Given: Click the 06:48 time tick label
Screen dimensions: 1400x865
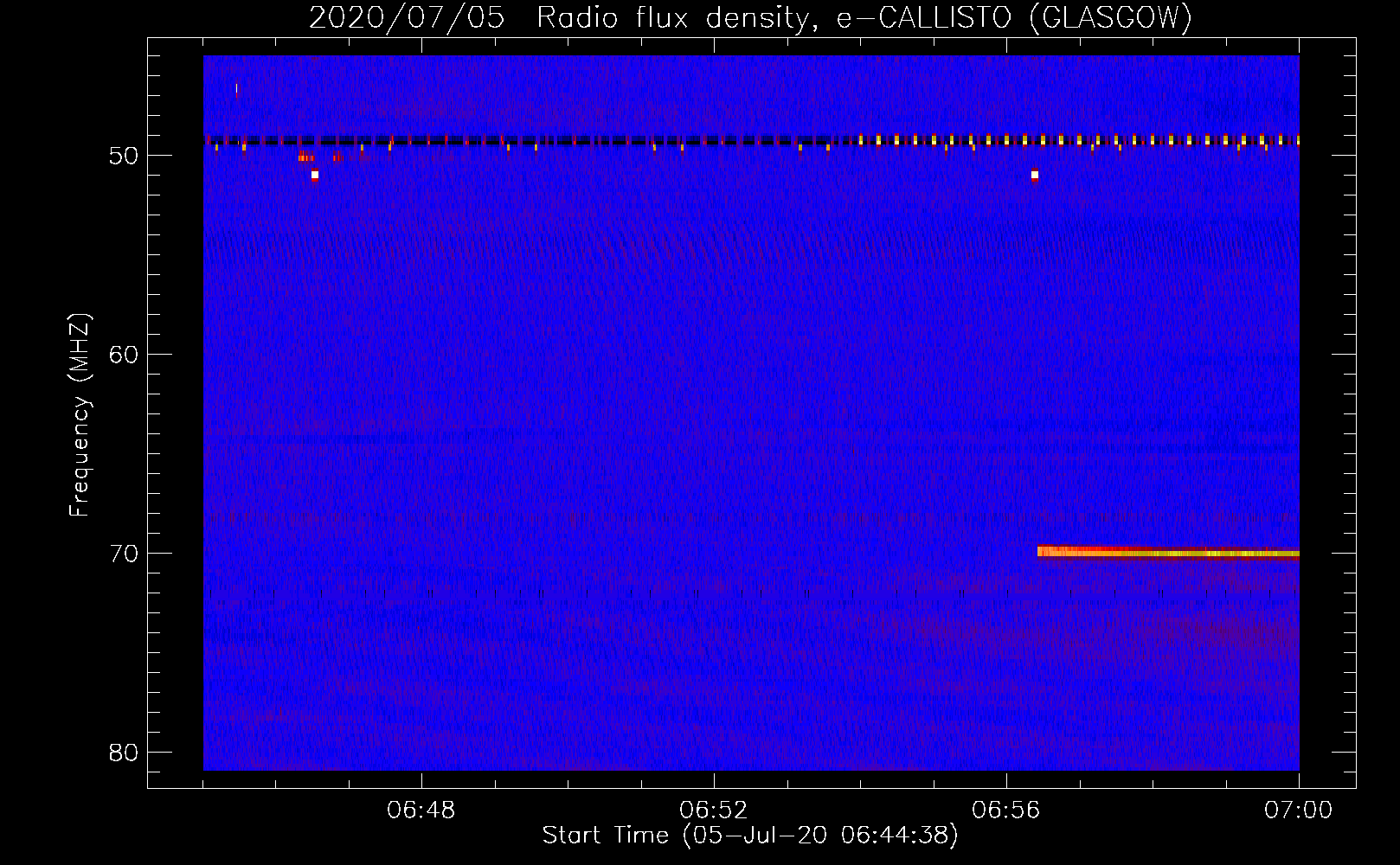Looking at the screenshot, I should click(x=421, y=811).
